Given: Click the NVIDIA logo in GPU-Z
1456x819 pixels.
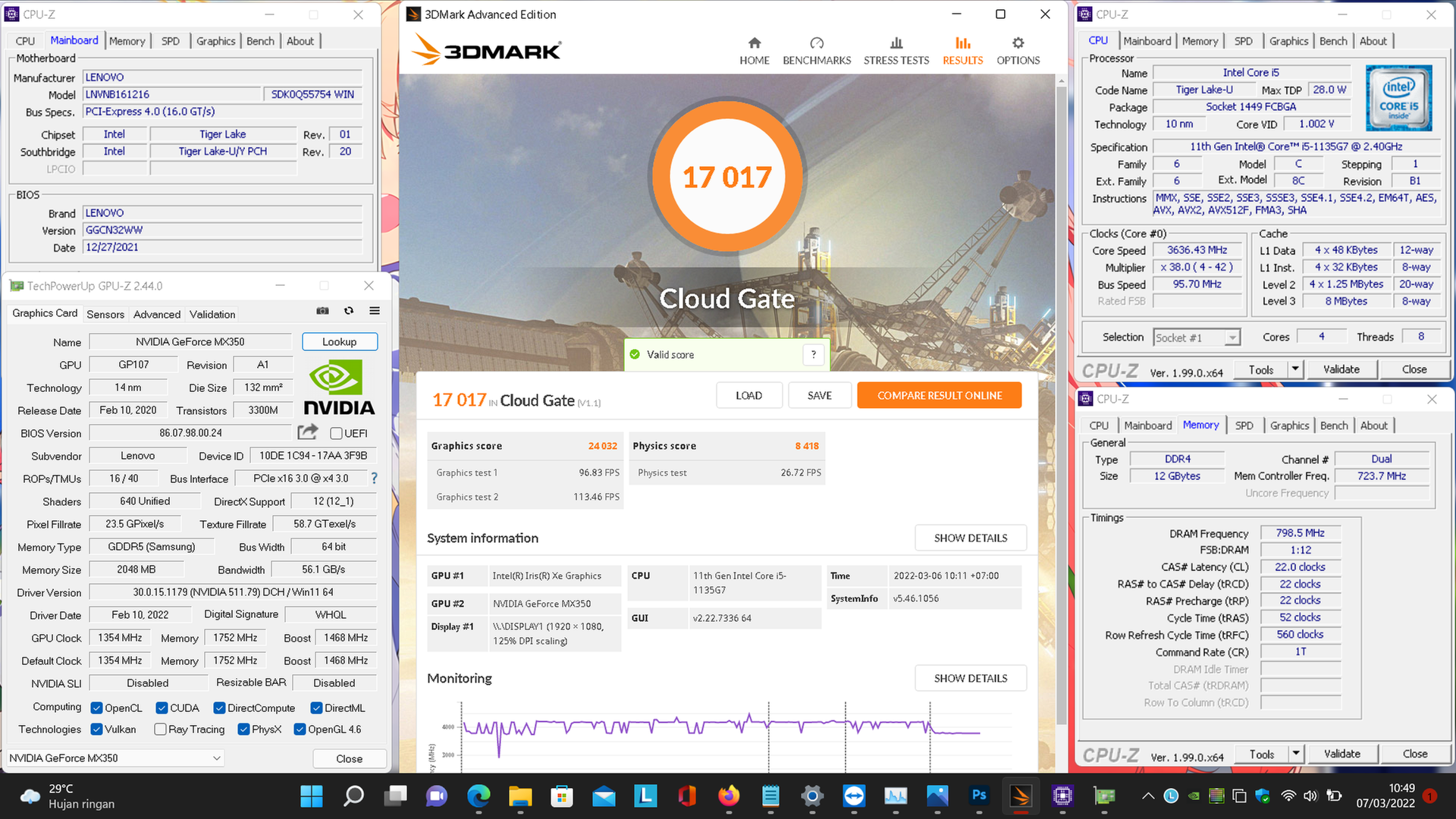Looking at the screenshot, I should (339, 388).
